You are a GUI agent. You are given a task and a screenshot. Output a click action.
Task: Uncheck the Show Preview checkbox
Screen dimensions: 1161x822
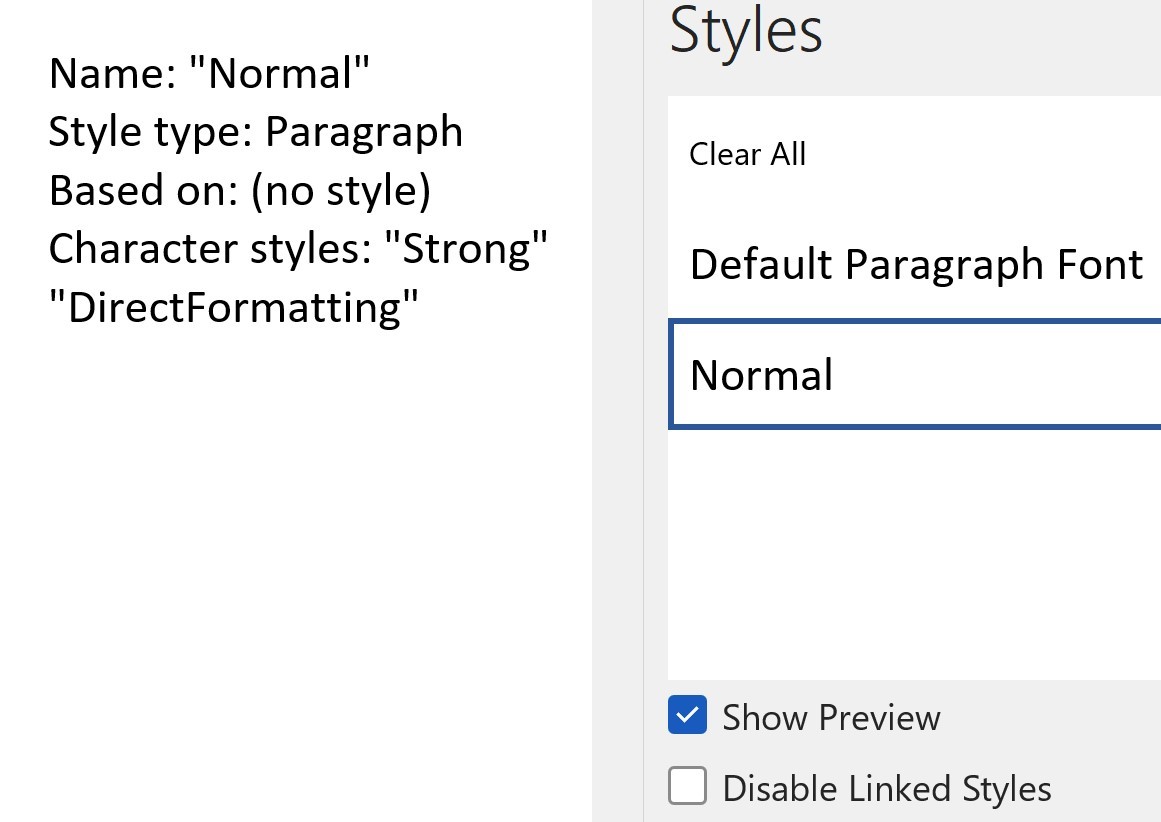pyautogui.click(x=687, y=716)
